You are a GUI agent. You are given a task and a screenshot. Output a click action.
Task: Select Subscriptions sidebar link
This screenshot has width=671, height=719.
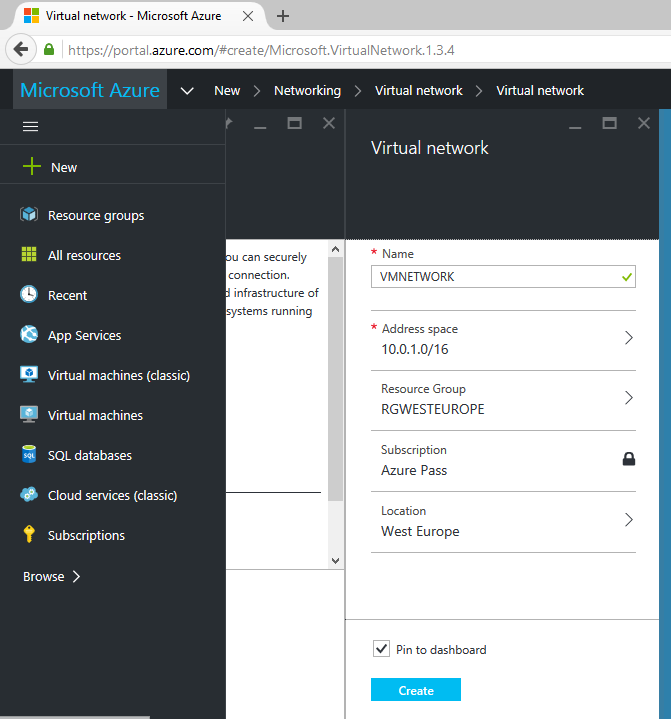point(86,536)
